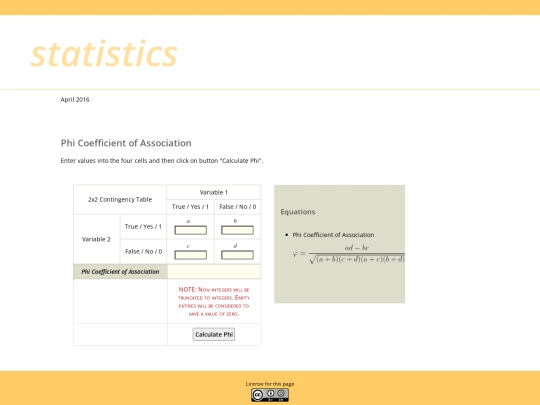Click the 'Phi Coefficient of Association' page heading
Image resolution: width=540 pixels, height=405 pixels.
126,143
